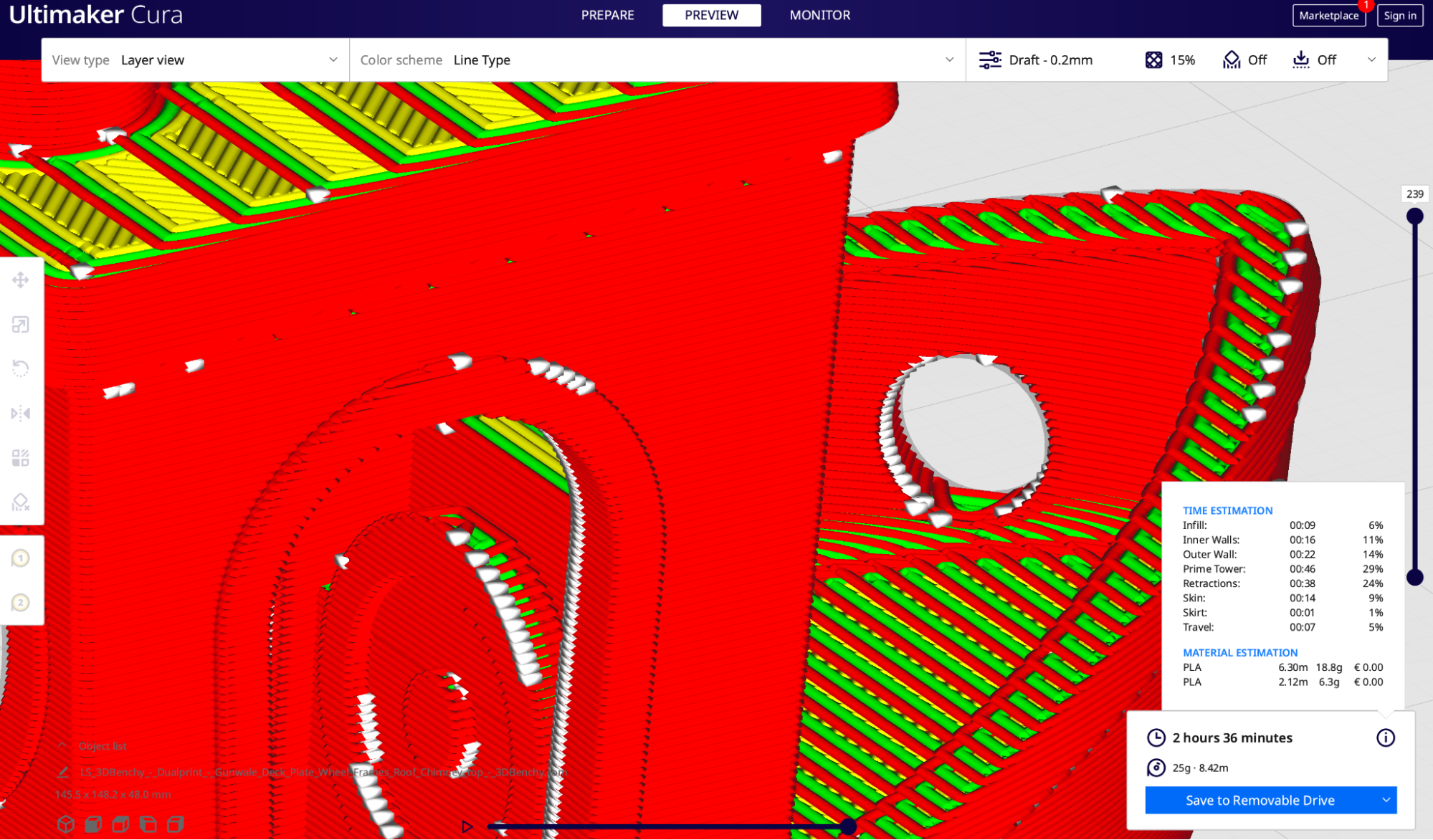This screenshot has height=840, width=1433.
Task: Click the Sign in button
Action: coord(1399,15)
